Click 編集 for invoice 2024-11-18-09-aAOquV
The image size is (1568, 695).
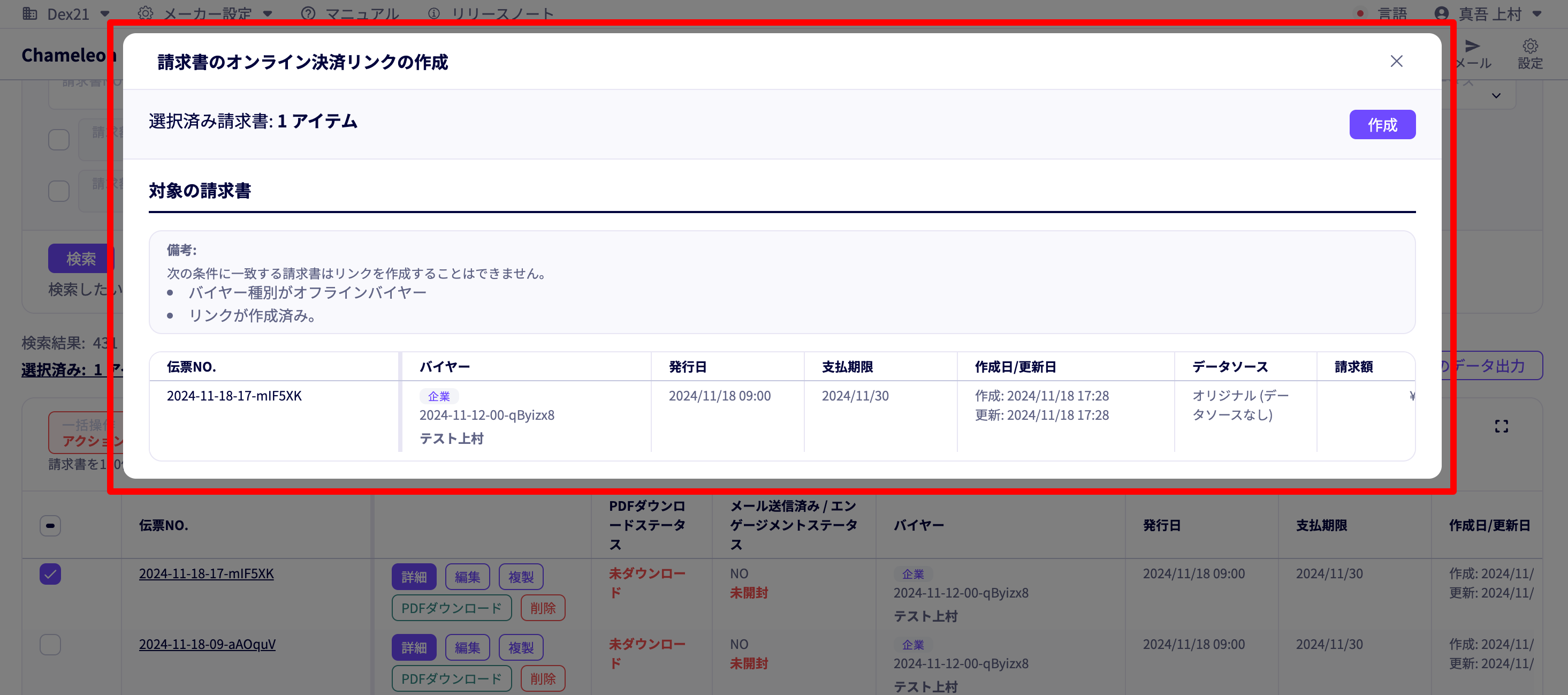click(x=468, y=647)
